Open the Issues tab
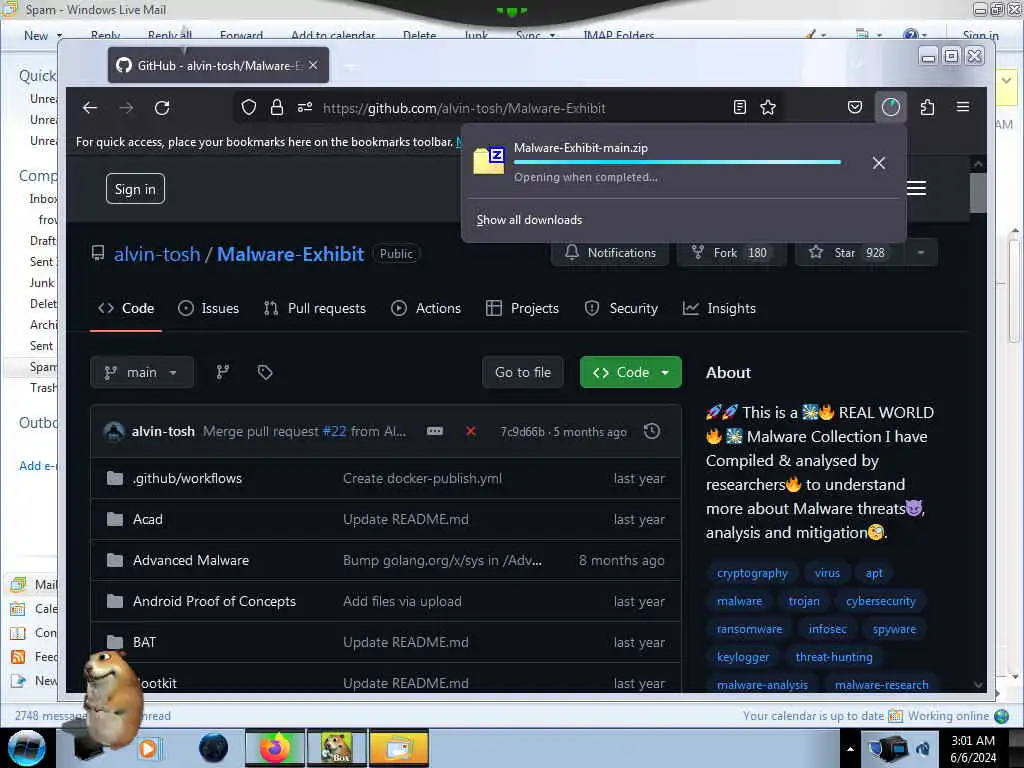Viewport: 1024px width, 768px height. click(208, 308)
